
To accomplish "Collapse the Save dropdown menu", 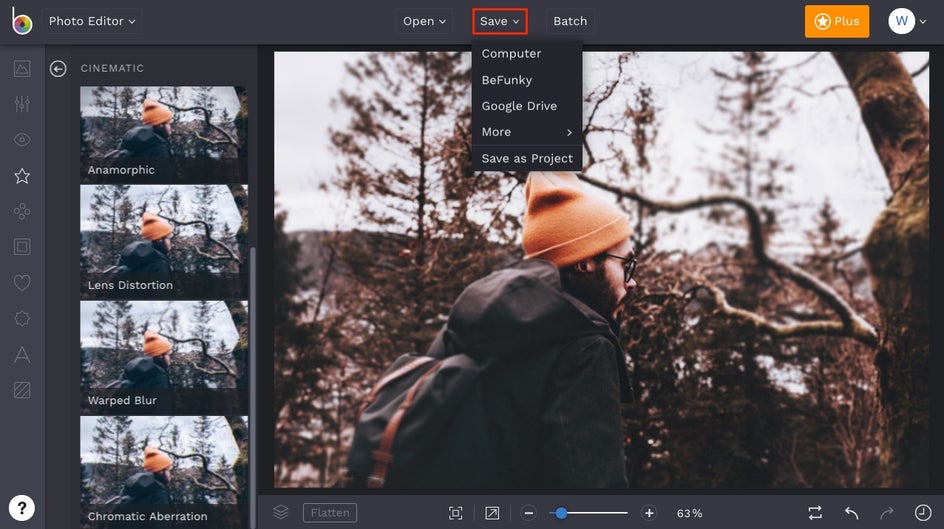I will point(500,21).
